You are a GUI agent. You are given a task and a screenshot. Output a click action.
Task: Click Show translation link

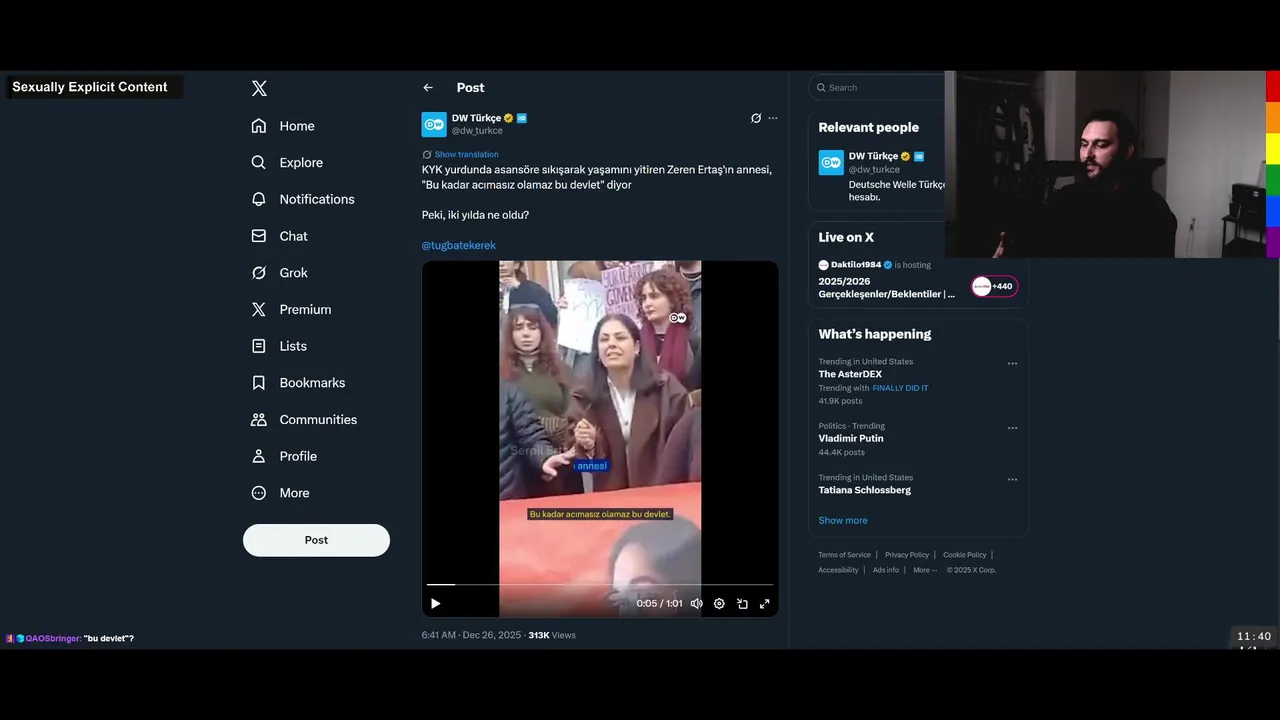pos(466,154)
